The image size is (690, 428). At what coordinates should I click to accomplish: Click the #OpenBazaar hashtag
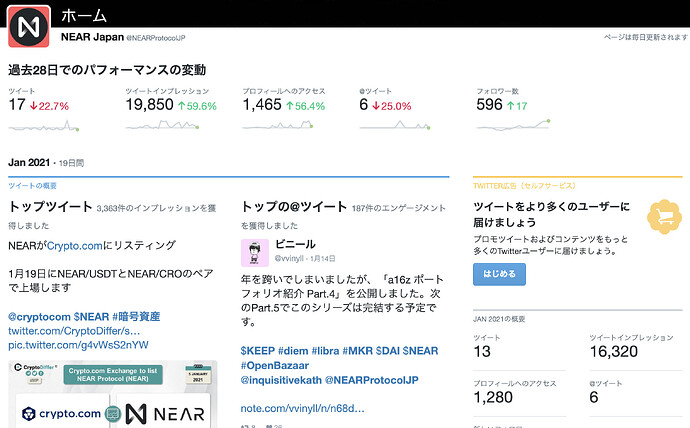(275, 366)
